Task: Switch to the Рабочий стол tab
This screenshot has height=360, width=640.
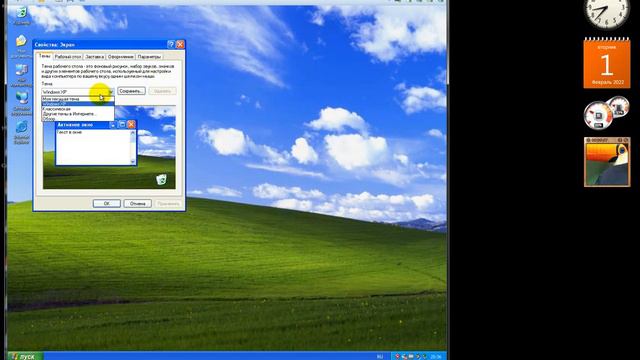Action: [x=68, y=57]
